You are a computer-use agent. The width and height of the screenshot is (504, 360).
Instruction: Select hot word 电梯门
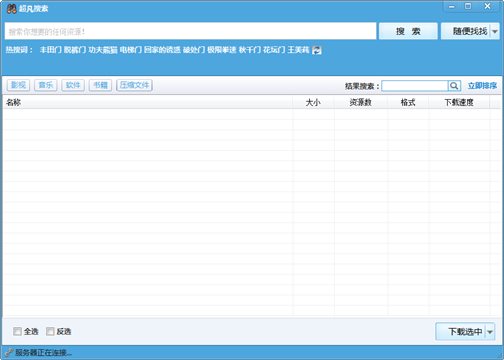[x=131, y=50]
